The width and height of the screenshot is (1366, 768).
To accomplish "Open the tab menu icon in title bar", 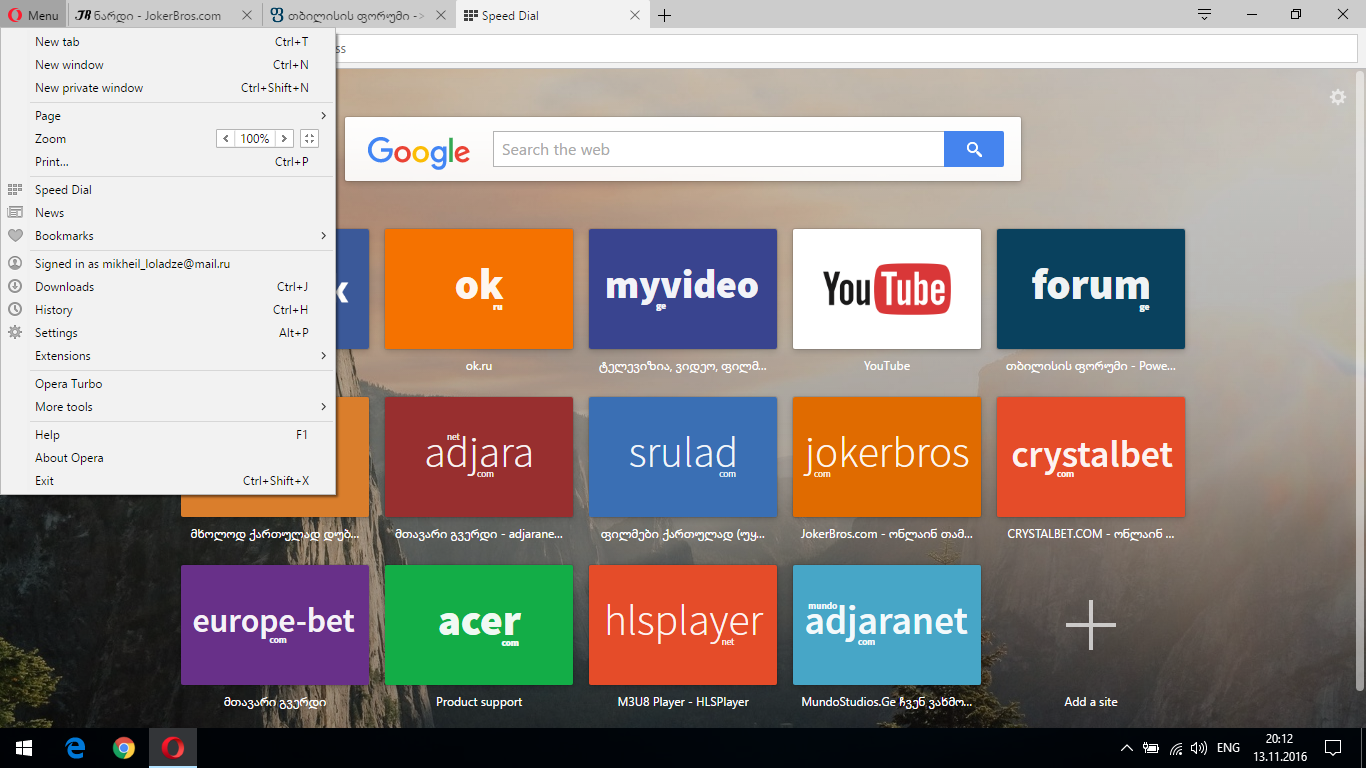I will click(x=1205, y=15).
